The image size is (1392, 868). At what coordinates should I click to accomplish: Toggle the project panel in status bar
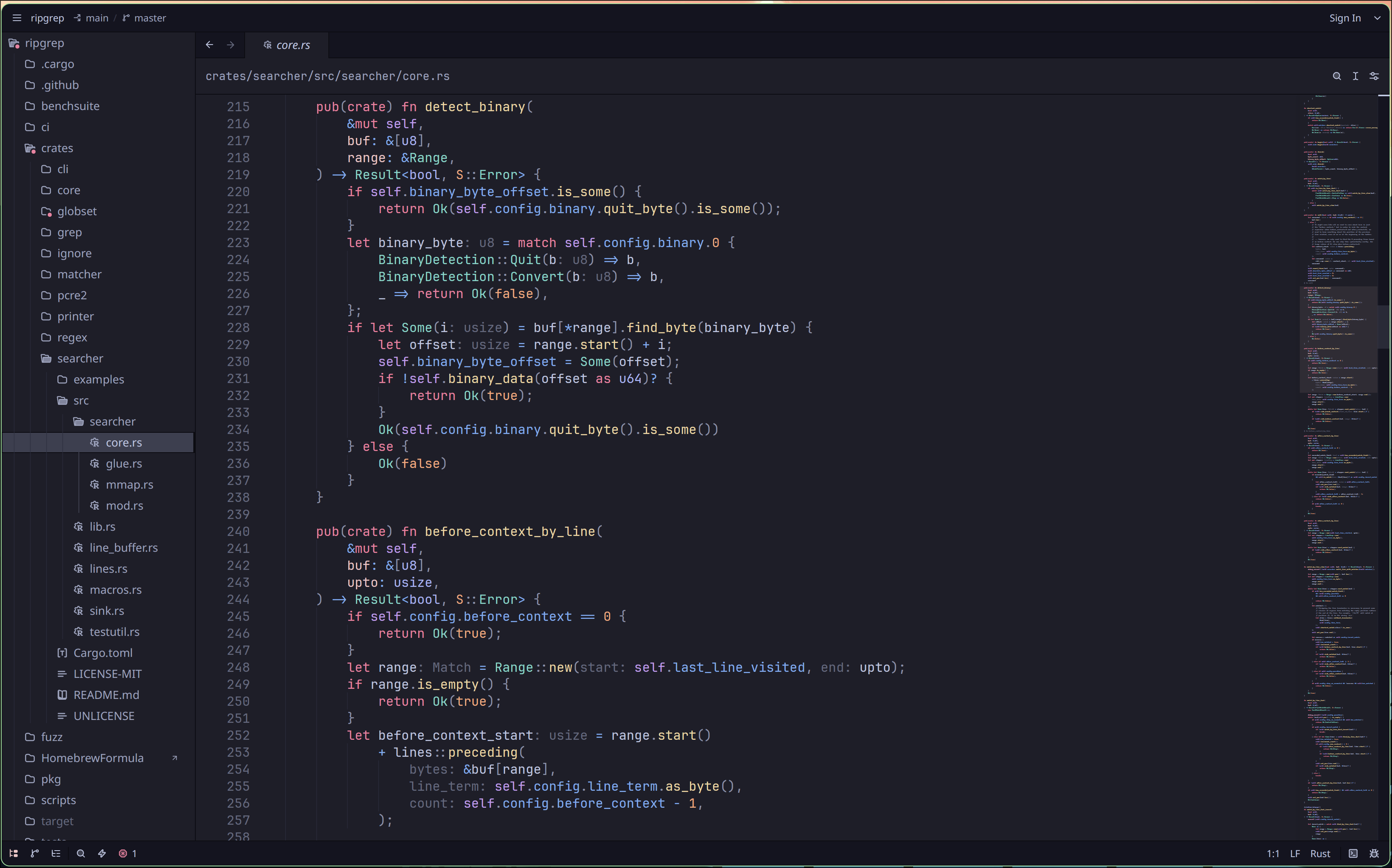(14, 853)
